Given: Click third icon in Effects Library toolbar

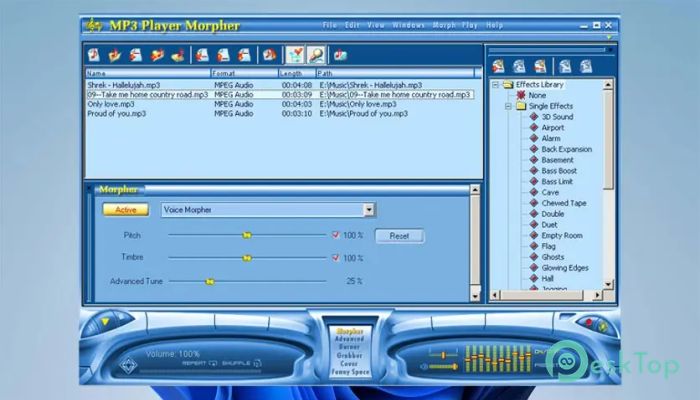Looking at the screenshot, I should pyautogui.click(x=540, y=67).
